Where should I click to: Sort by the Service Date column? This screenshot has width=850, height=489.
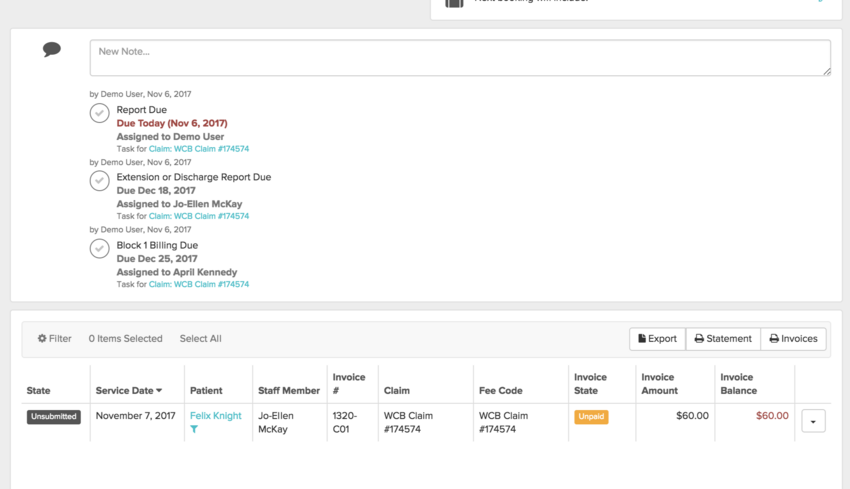click(128, 390)
